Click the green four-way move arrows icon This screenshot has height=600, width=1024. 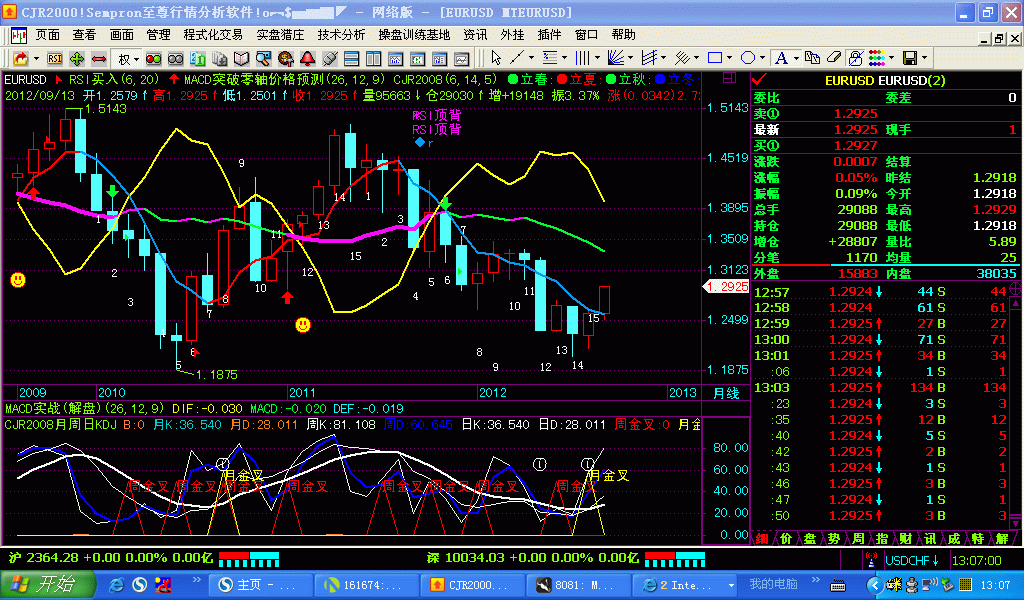78,59
